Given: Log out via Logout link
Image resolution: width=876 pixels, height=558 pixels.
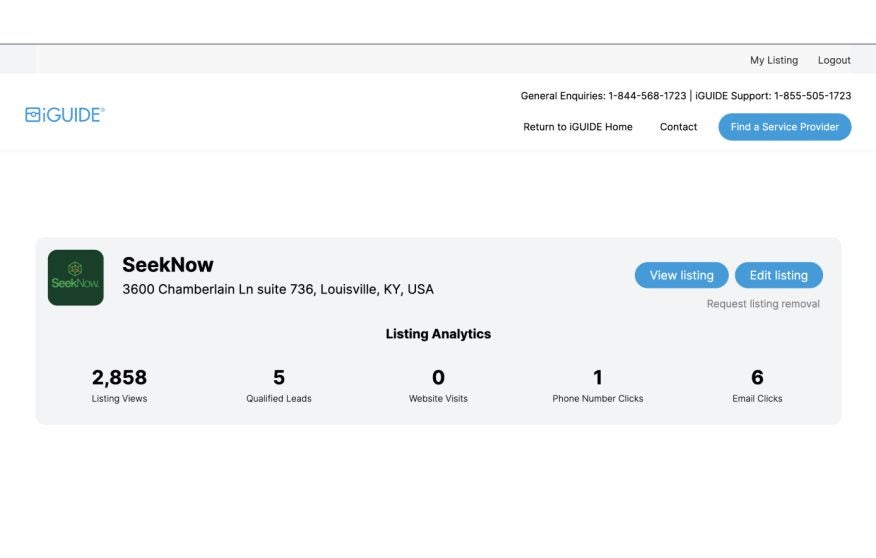Looking at the screenshot, I should point(834,60).
